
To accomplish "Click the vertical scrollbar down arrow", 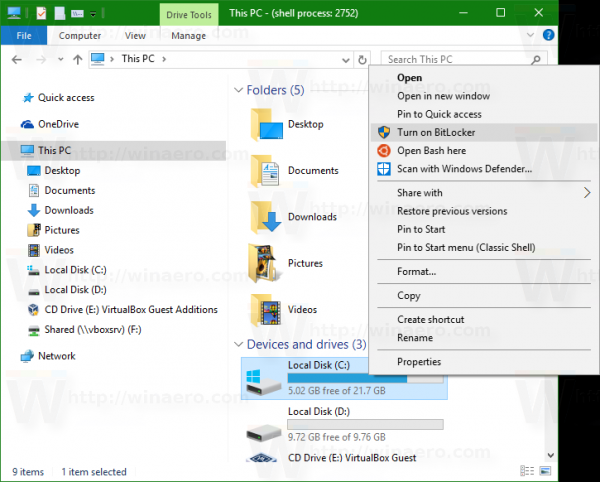I will point(550,455).
